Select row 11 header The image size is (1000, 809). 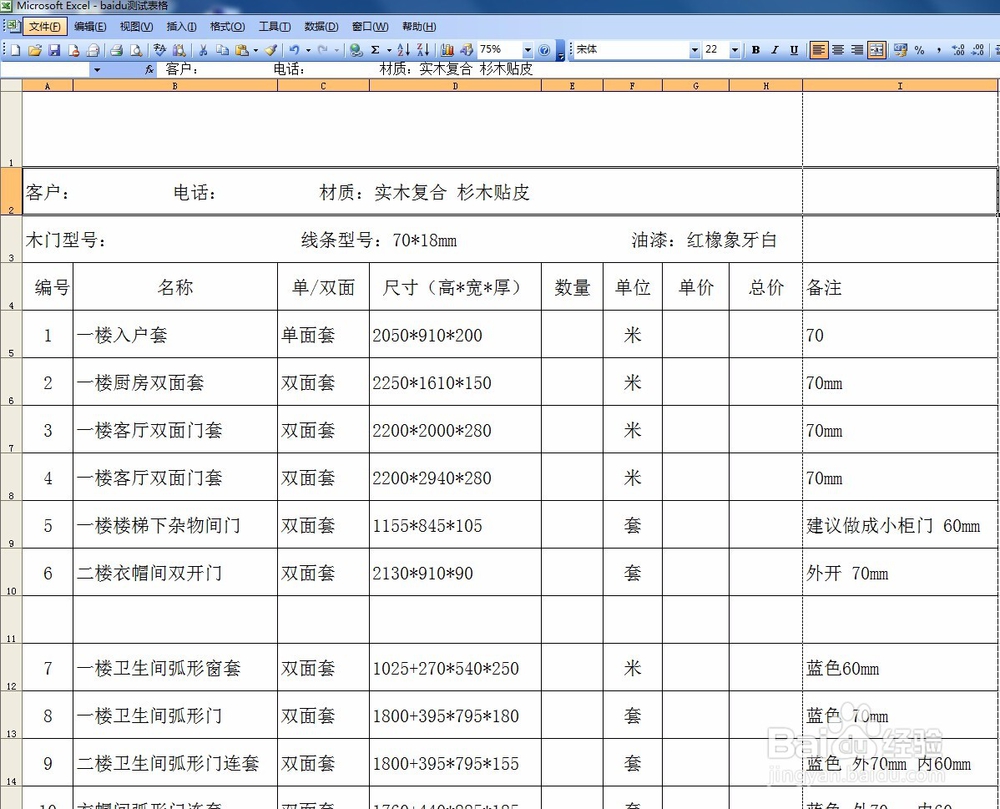[x=11, y=620]
